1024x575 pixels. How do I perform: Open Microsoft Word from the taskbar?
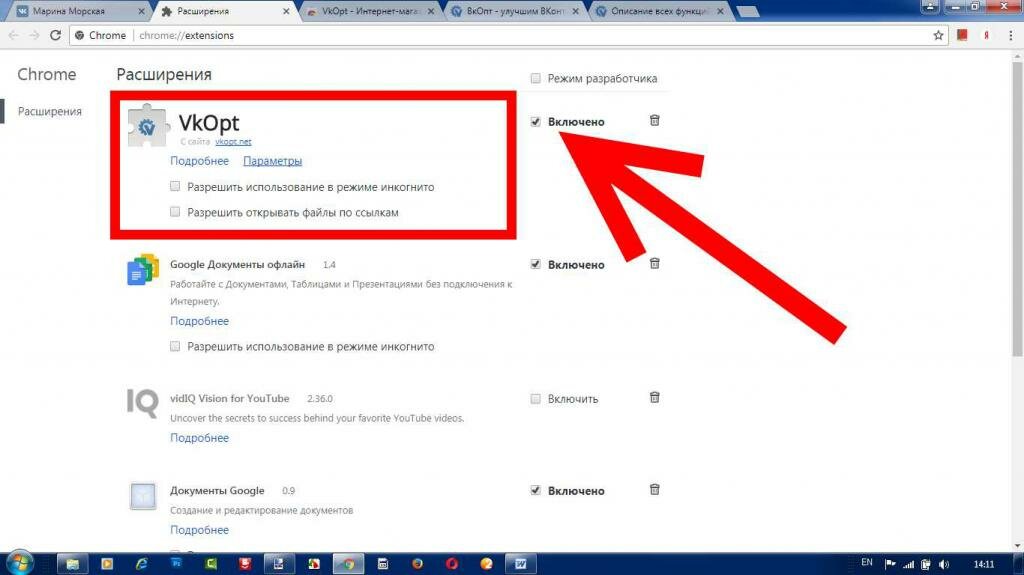point(520,563)
